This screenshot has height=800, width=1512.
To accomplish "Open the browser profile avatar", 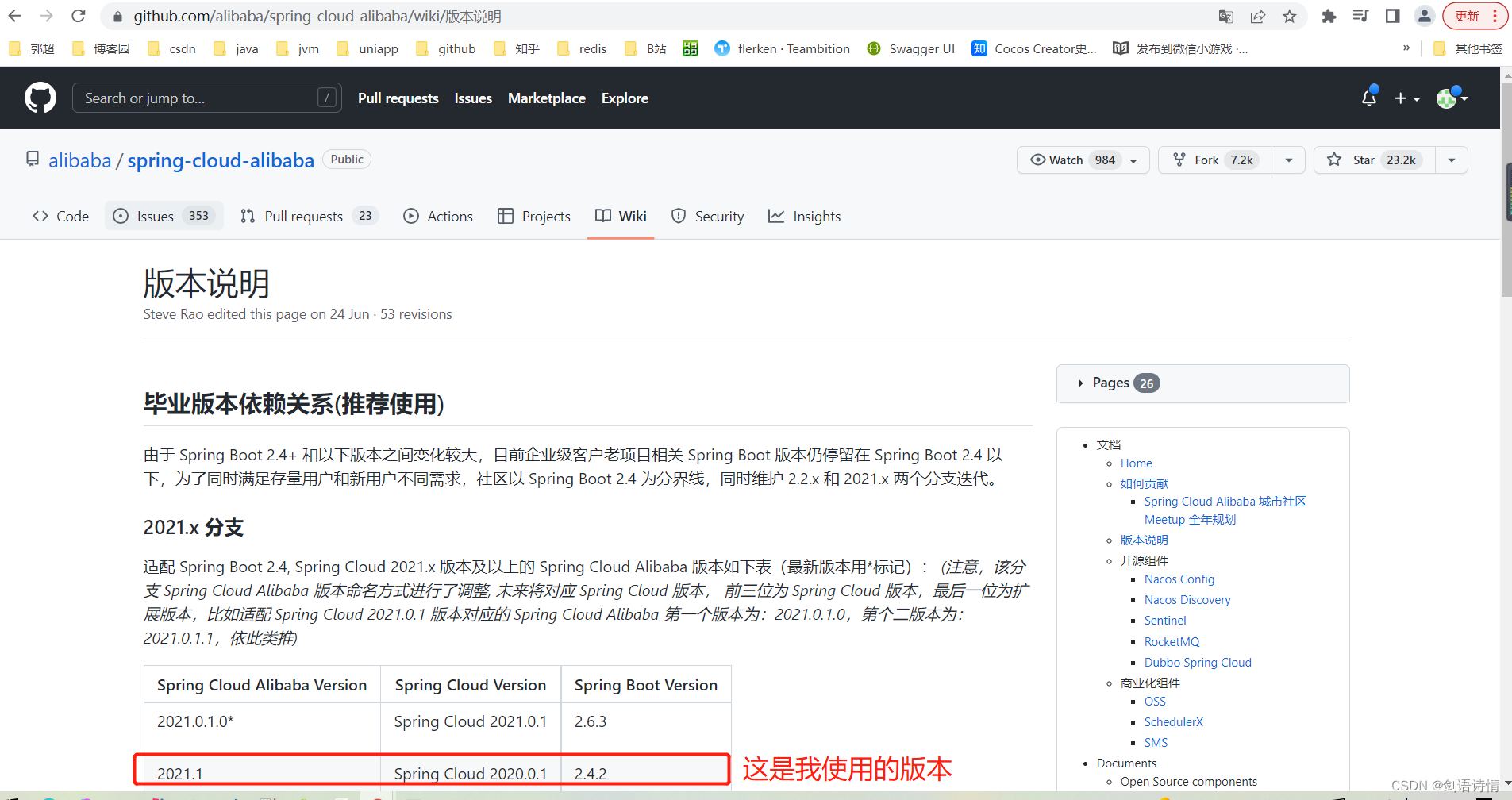I will tap(1425, 16).
